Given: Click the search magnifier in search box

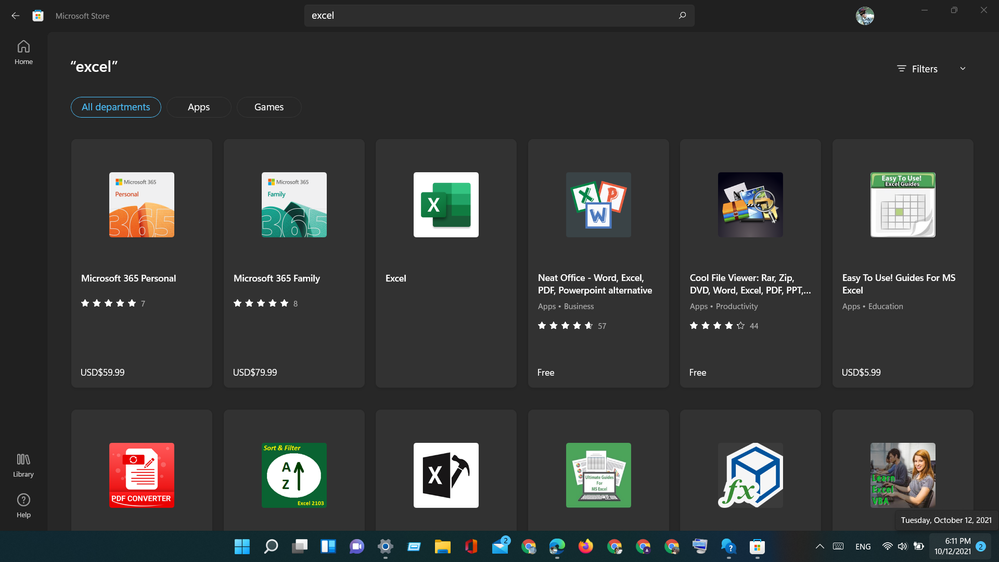Looking at the screenshot, I should (x=682, y=15).
